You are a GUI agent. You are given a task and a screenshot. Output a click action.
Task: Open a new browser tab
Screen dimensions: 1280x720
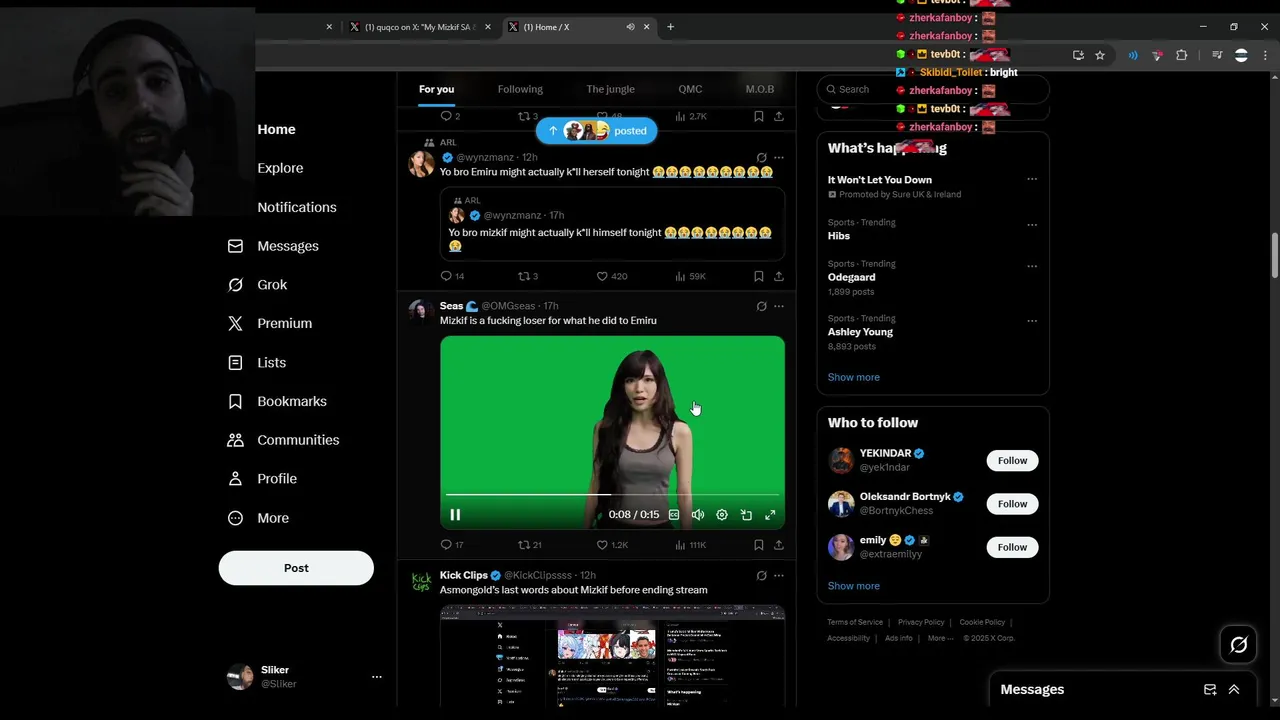click(x=670, y=27)
